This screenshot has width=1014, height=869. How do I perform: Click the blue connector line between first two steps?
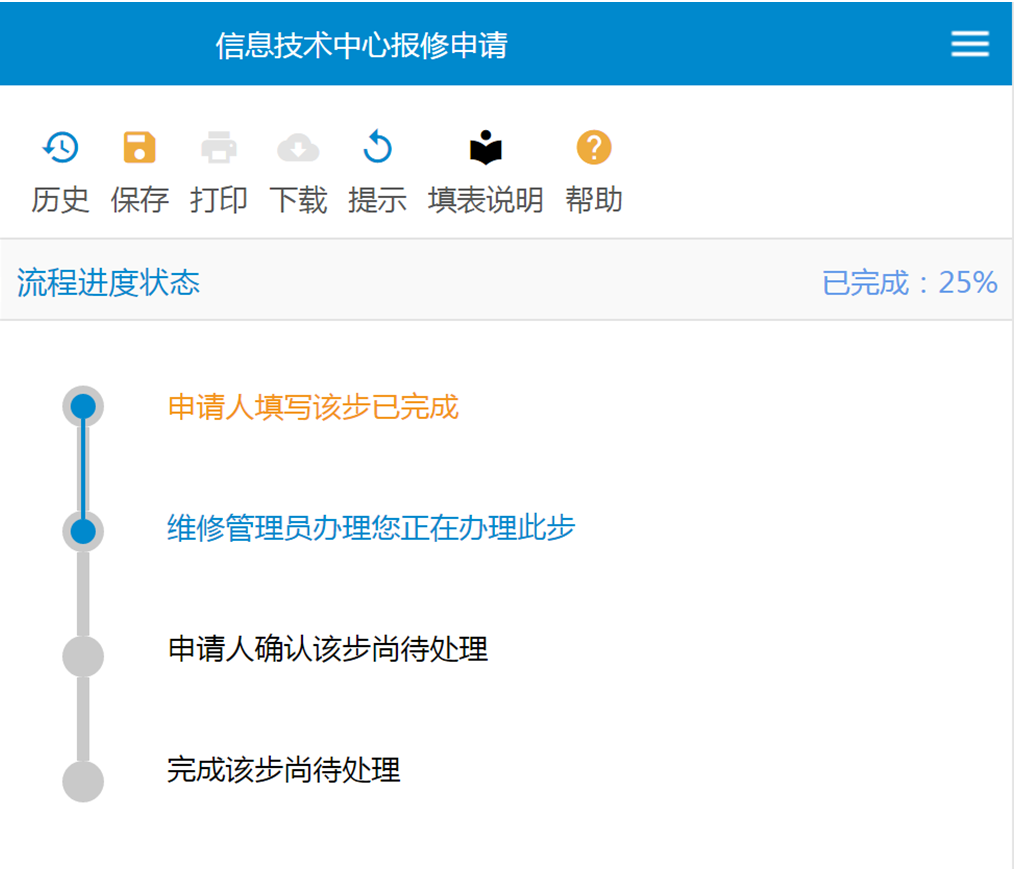(x=83, y=468)
